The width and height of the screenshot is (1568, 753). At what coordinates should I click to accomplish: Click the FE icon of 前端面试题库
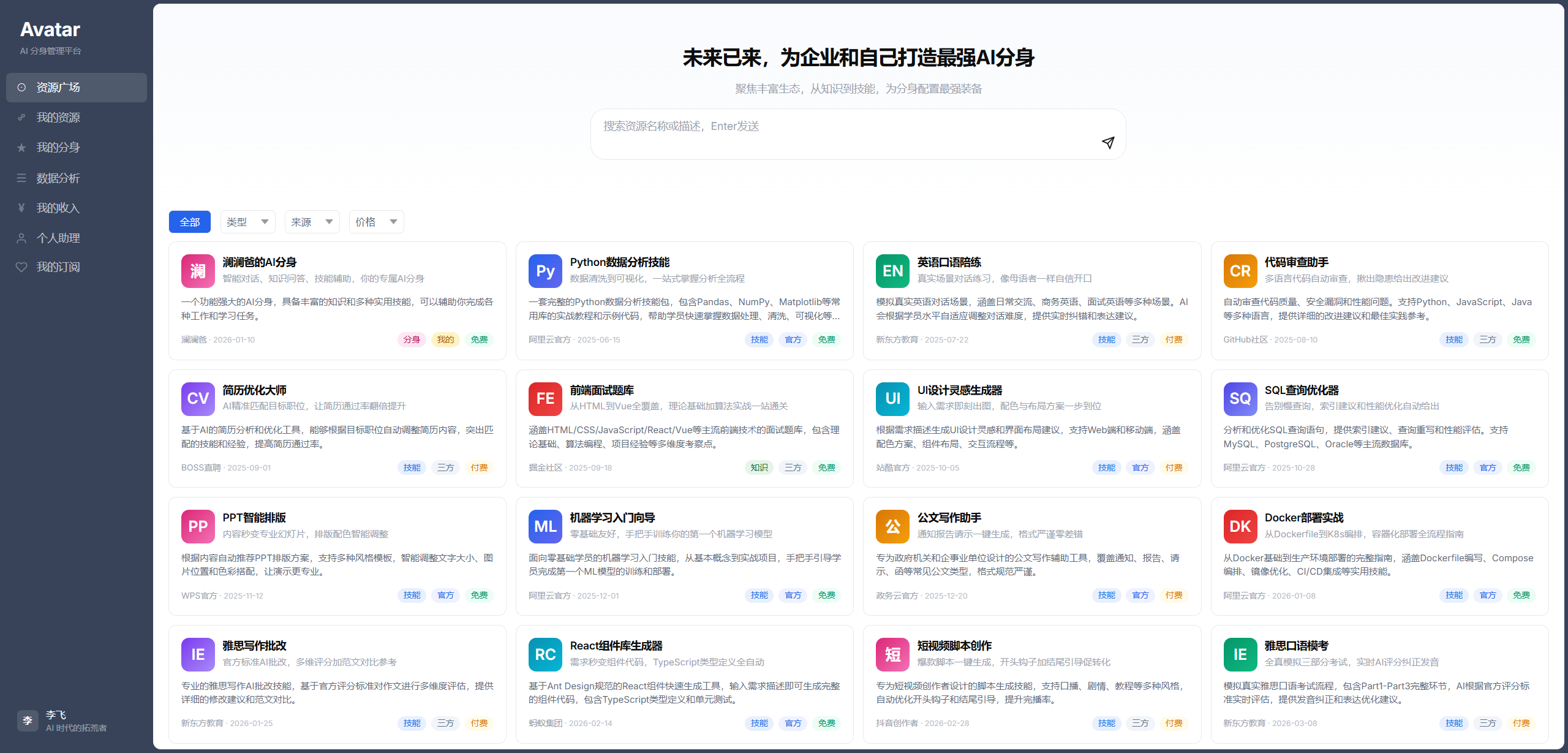(545, 399)
